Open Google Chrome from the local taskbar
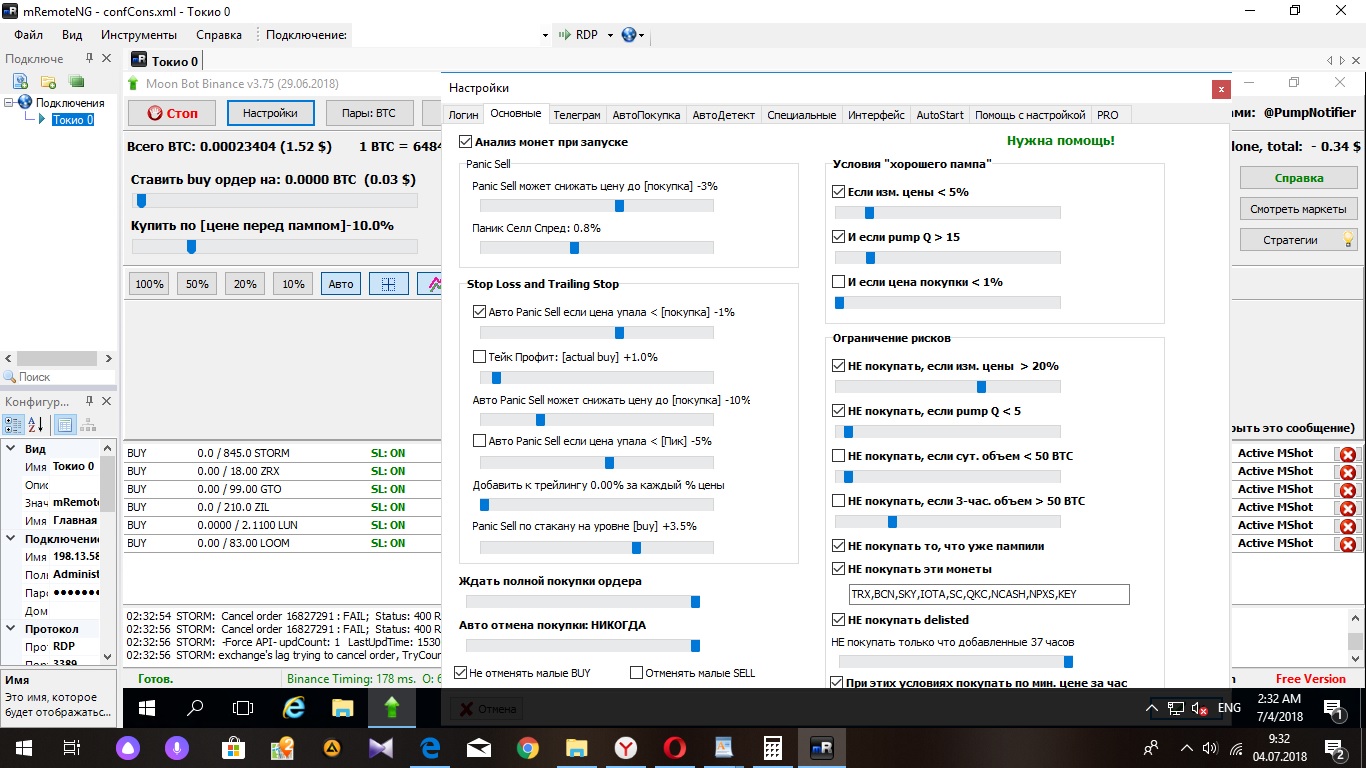Viewport: 1366px width, 768px height. pos(528,748)
